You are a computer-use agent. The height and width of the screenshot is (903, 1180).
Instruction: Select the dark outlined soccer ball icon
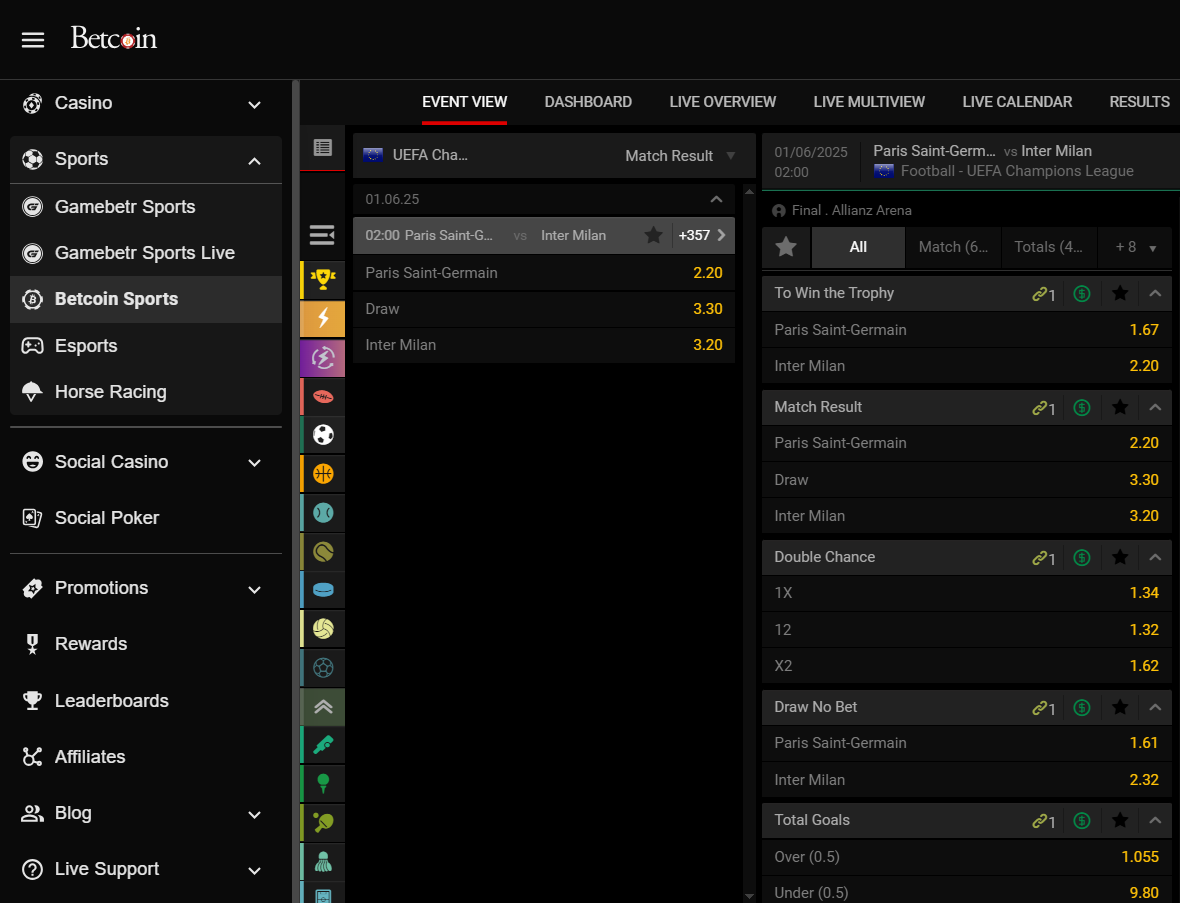[x=323, y=667]
